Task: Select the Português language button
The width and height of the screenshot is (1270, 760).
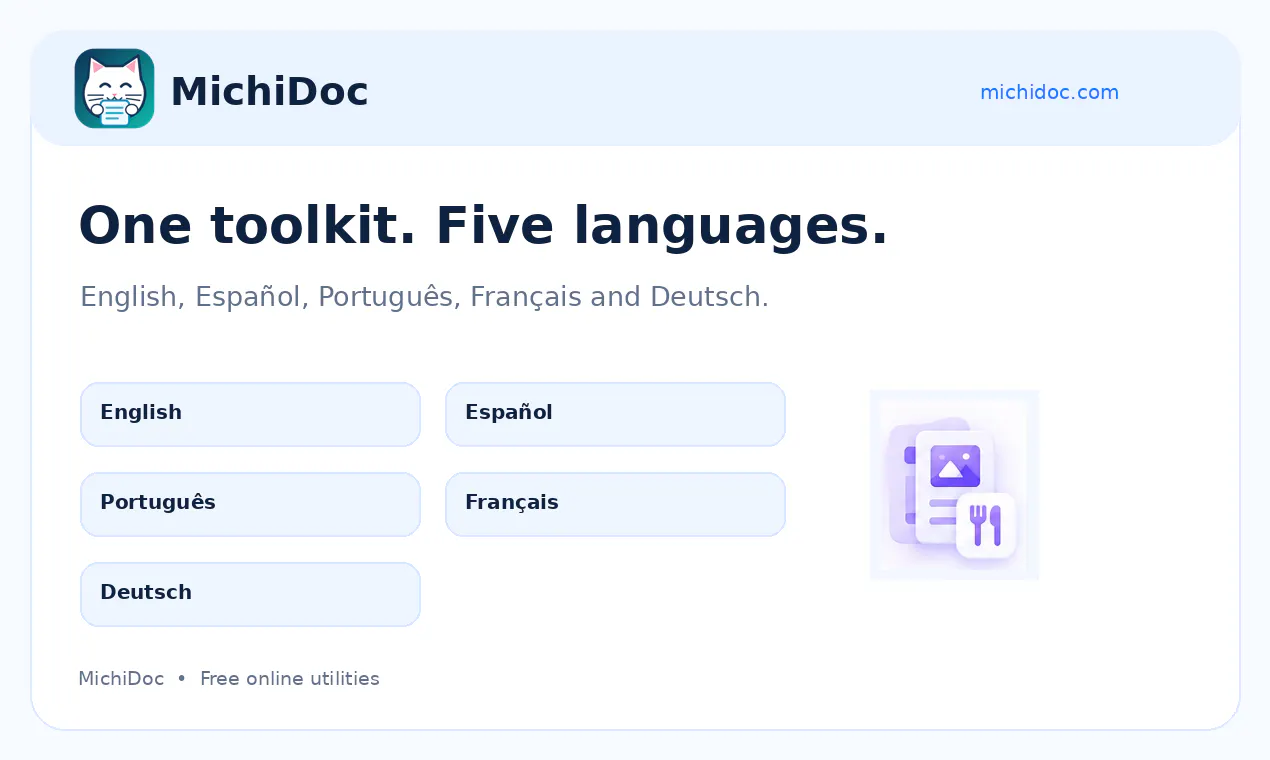Action: 250,504
